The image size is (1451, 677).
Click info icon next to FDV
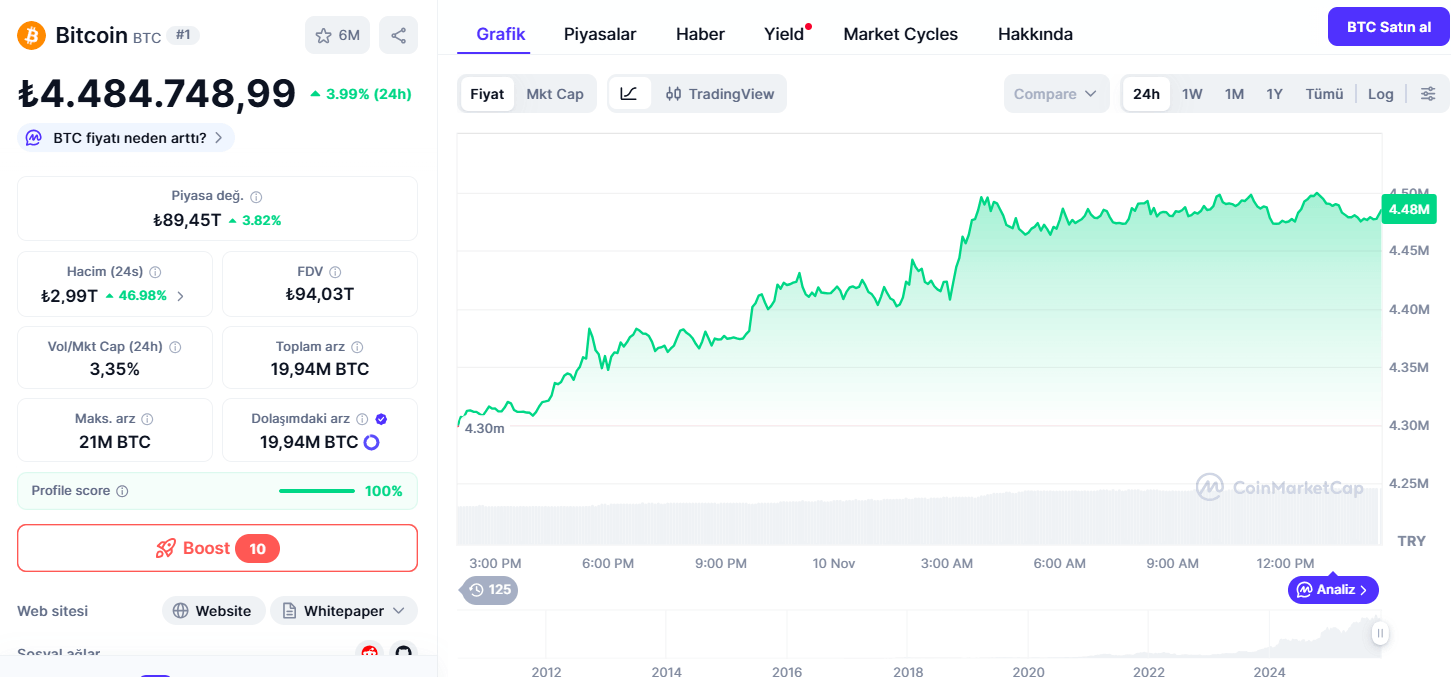pyautogui.click(x=335, y=272)
